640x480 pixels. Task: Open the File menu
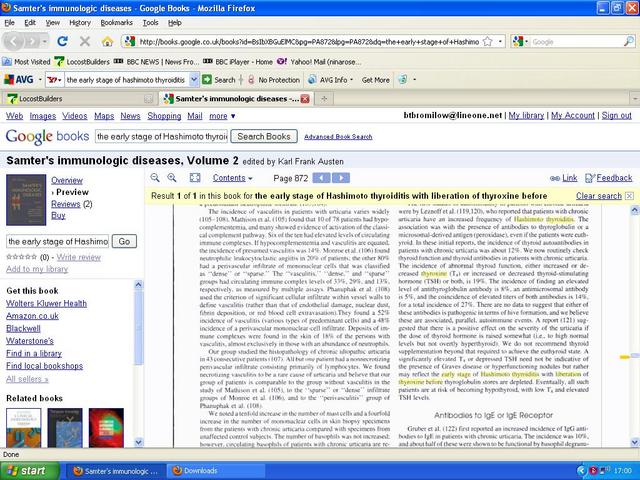(x=9, y=23)
